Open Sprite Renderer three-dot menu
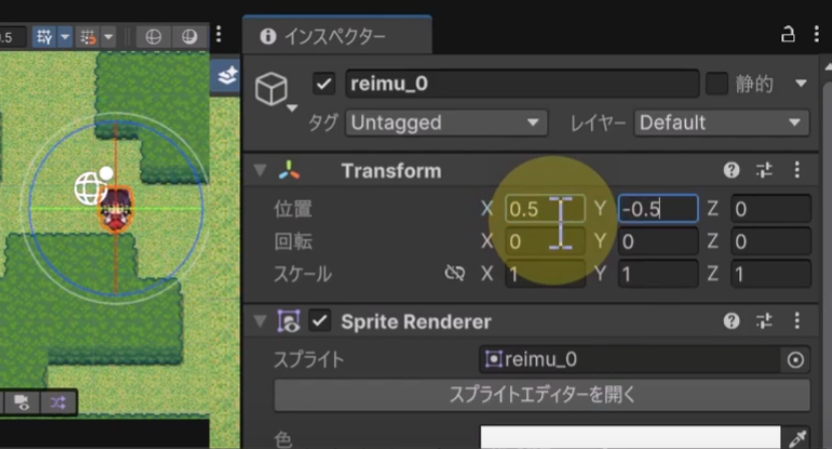Image resolution: width=832 pixels, height=449 pixels. click(x=797, y=321)
